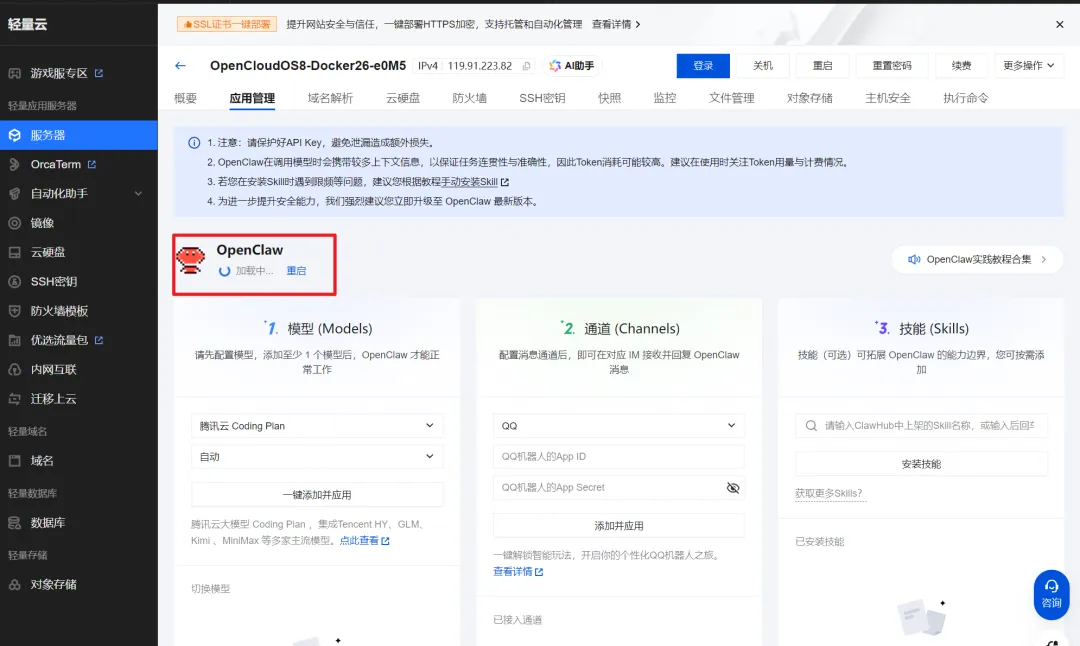Click the OpenClaw lobster icon
Viewport: 1080px width, 646px height.
point(191,260)
